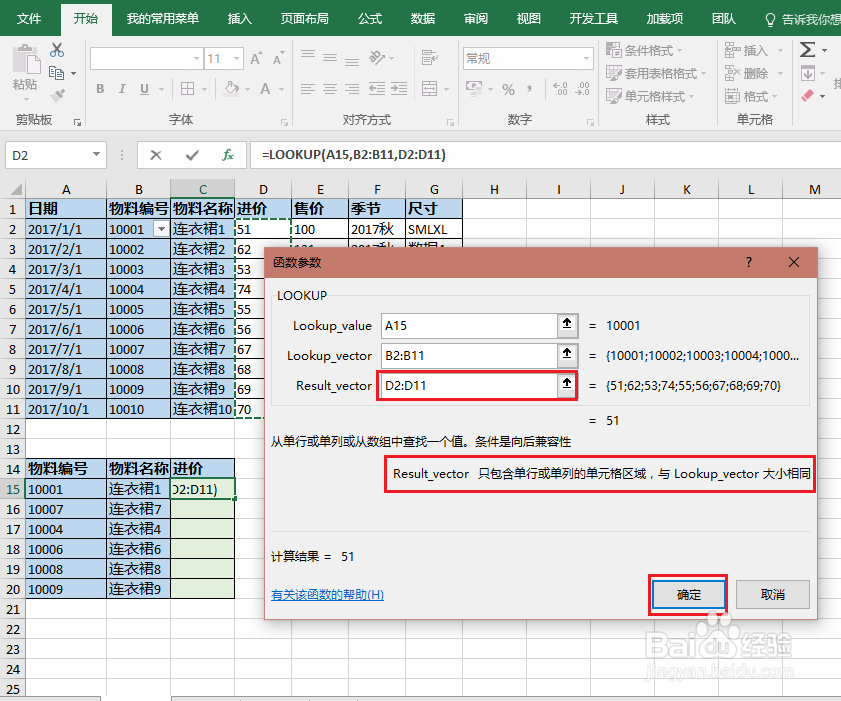This screenshot has width=841, height=701.
Task: Apply italic formatting
Action: (122, 89)
